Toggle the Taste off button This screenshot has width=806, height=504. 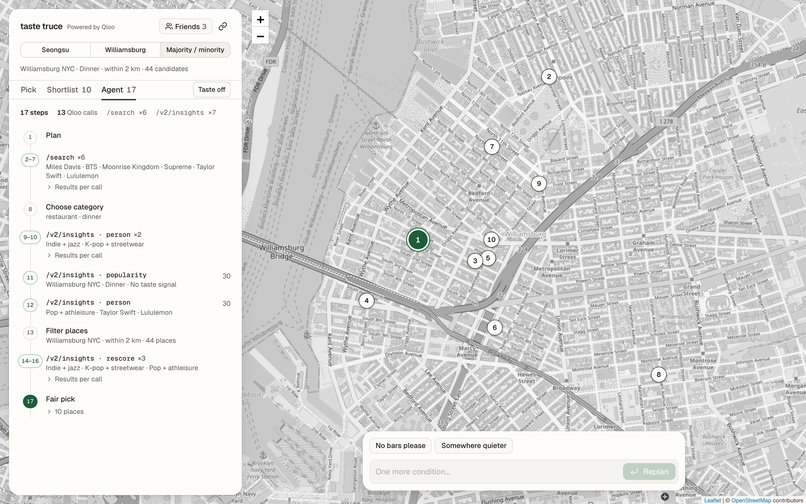point(212,89)
